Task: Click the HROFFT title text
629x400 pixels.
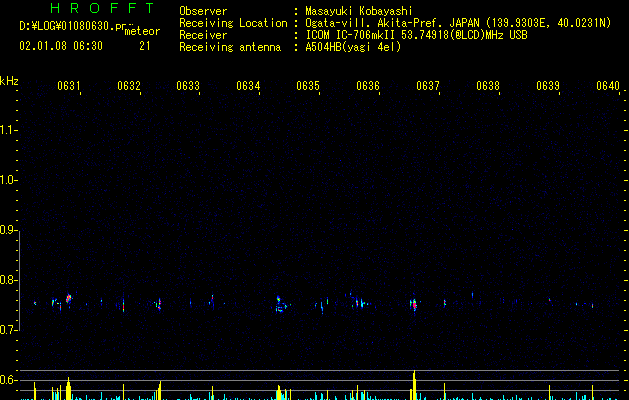Action: point(102,8)
